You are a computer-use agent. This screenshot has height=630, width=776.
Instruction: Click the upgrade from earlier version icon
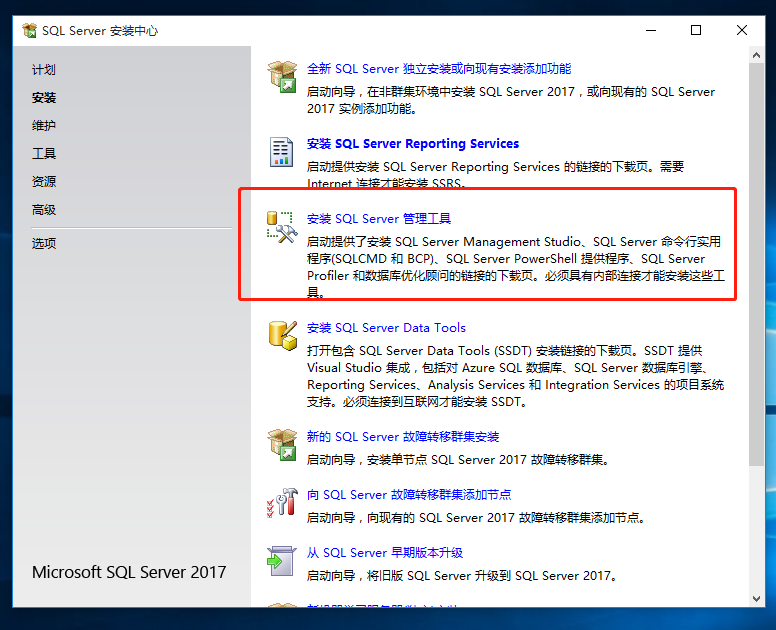[x=282, y=561]
